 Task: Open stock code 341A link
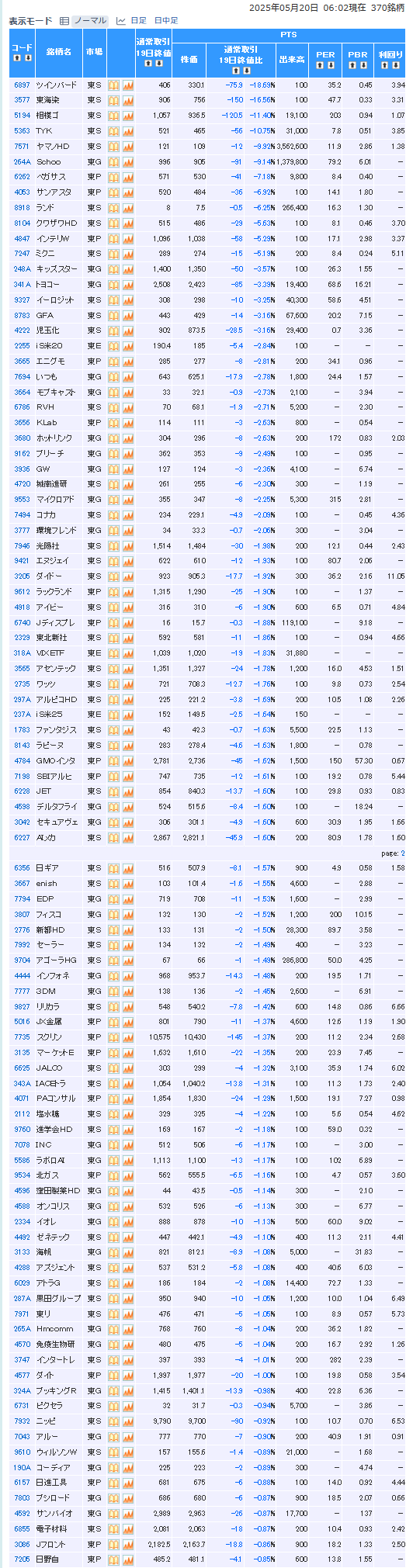click(22, 285)
